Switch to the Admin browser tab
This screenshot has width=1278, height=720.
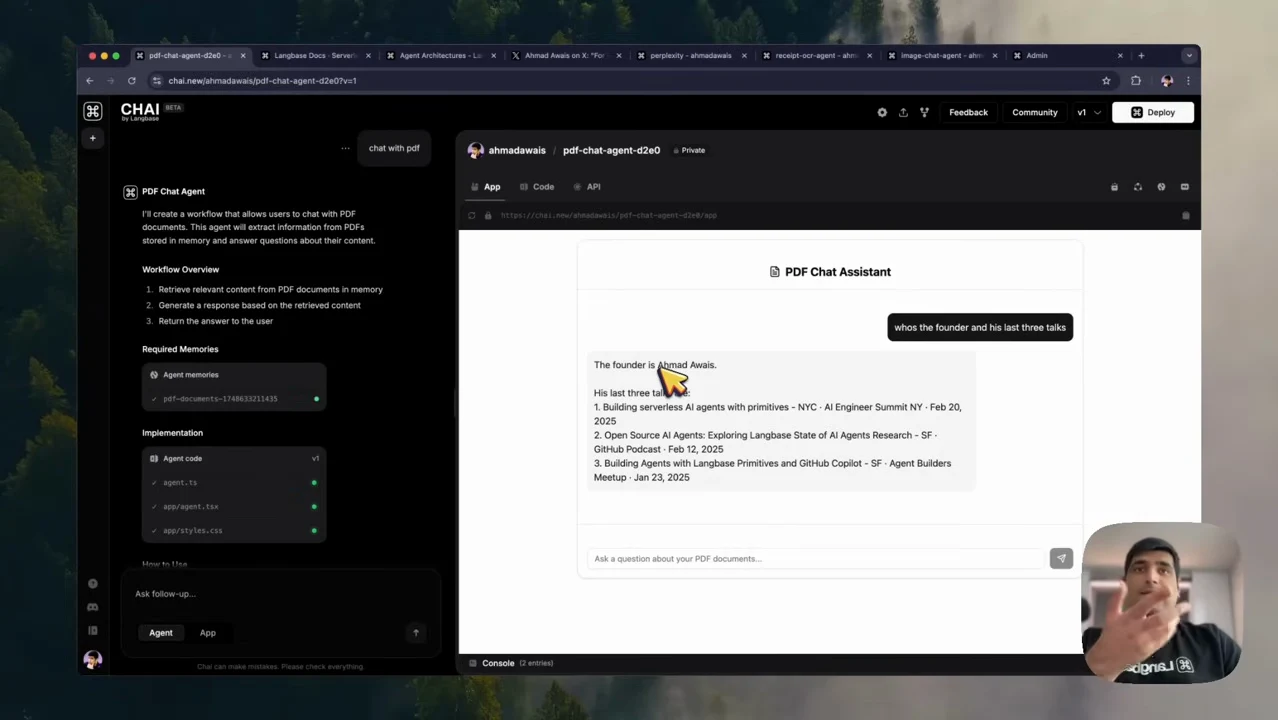pyautogui.click(x=1066, y=56)
